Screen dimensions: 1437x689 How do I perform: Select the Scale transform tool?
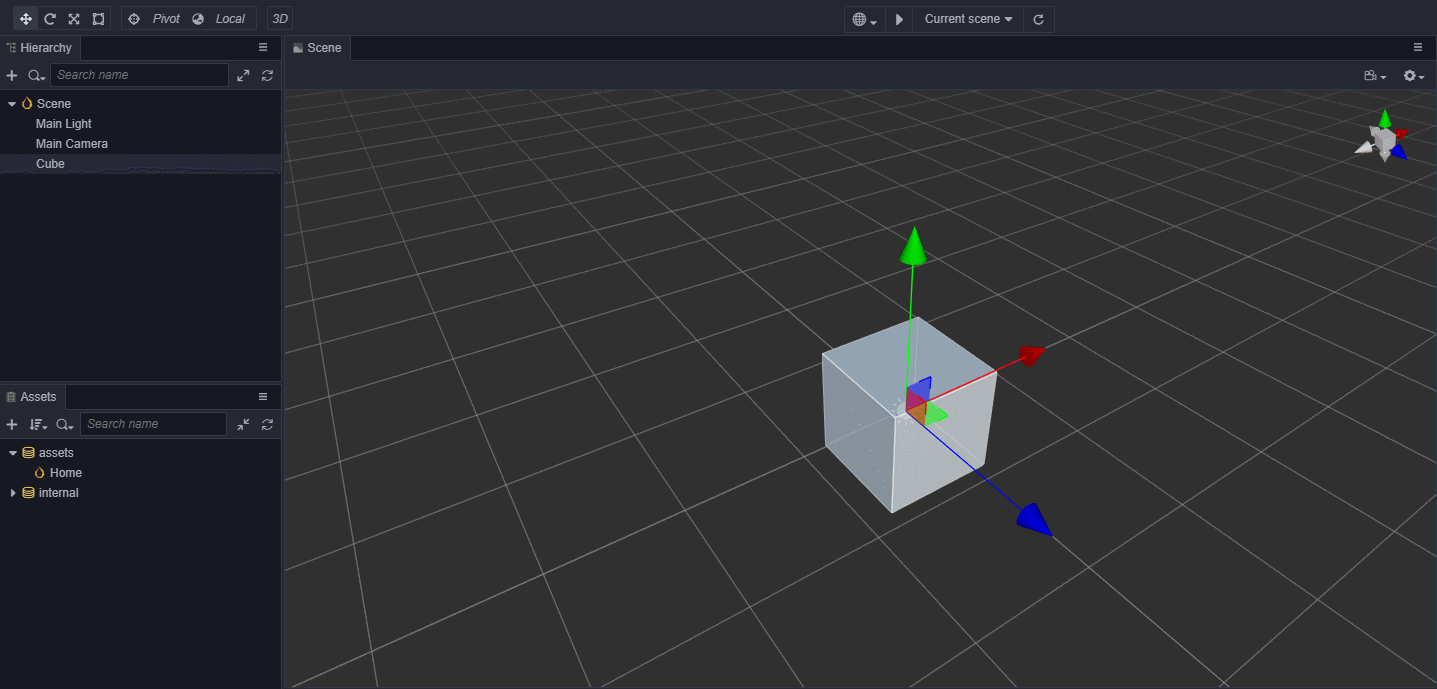74,19
